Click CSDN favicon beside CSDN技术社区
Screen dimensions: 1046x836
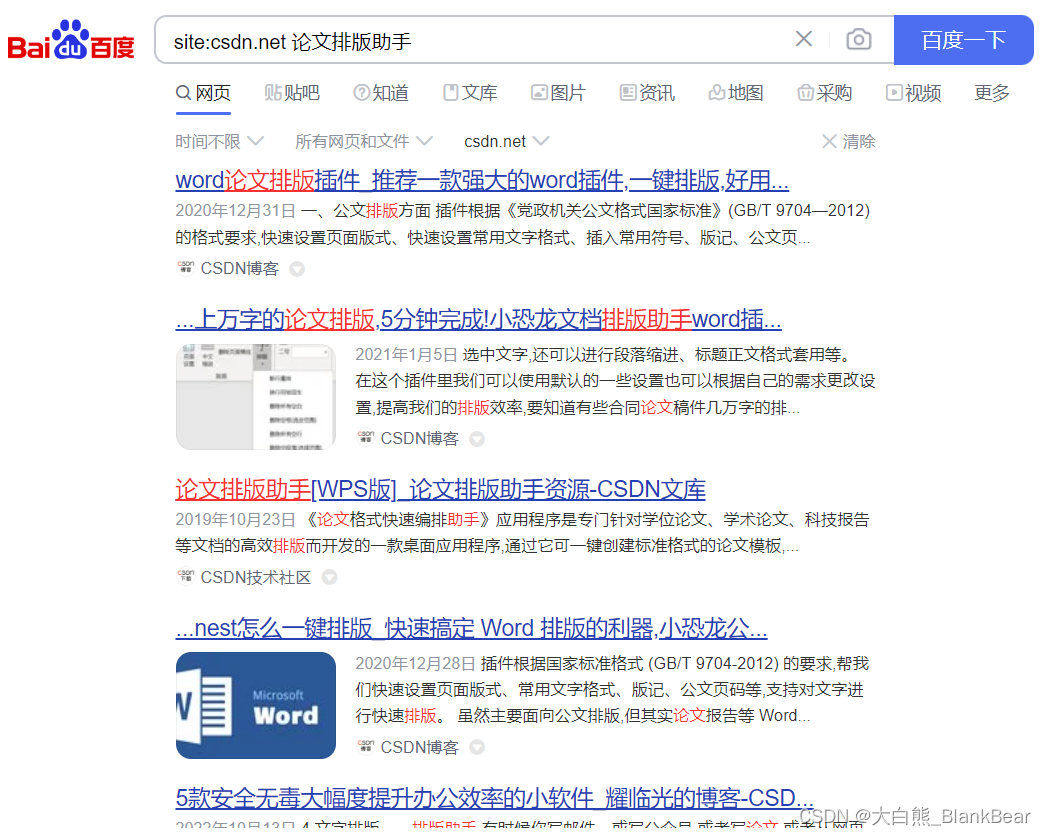pyautogui.click(x=185, y=576)
